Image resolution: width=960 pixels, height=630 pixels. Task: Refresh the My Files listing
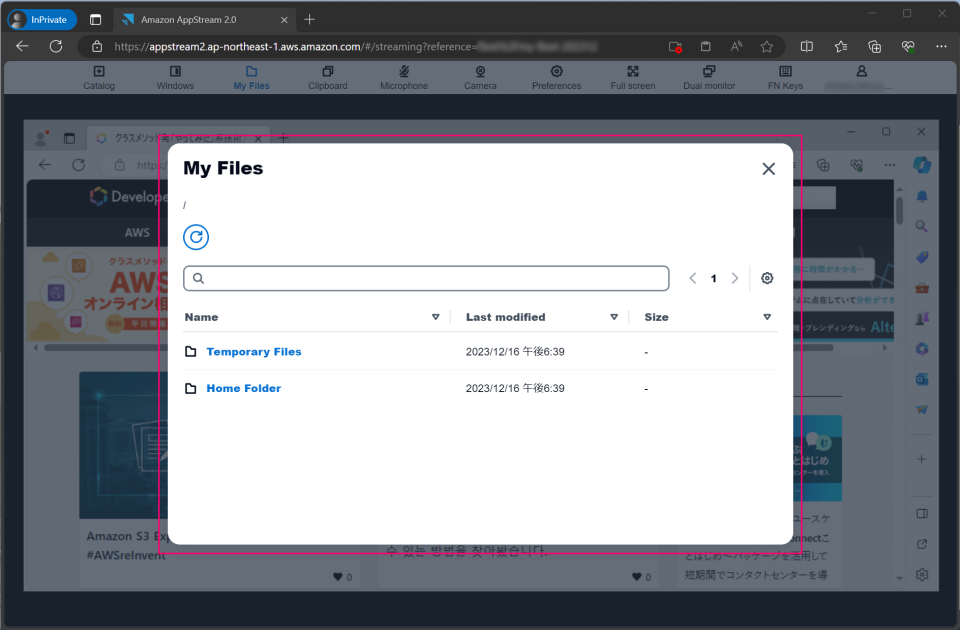pos(196,237)
